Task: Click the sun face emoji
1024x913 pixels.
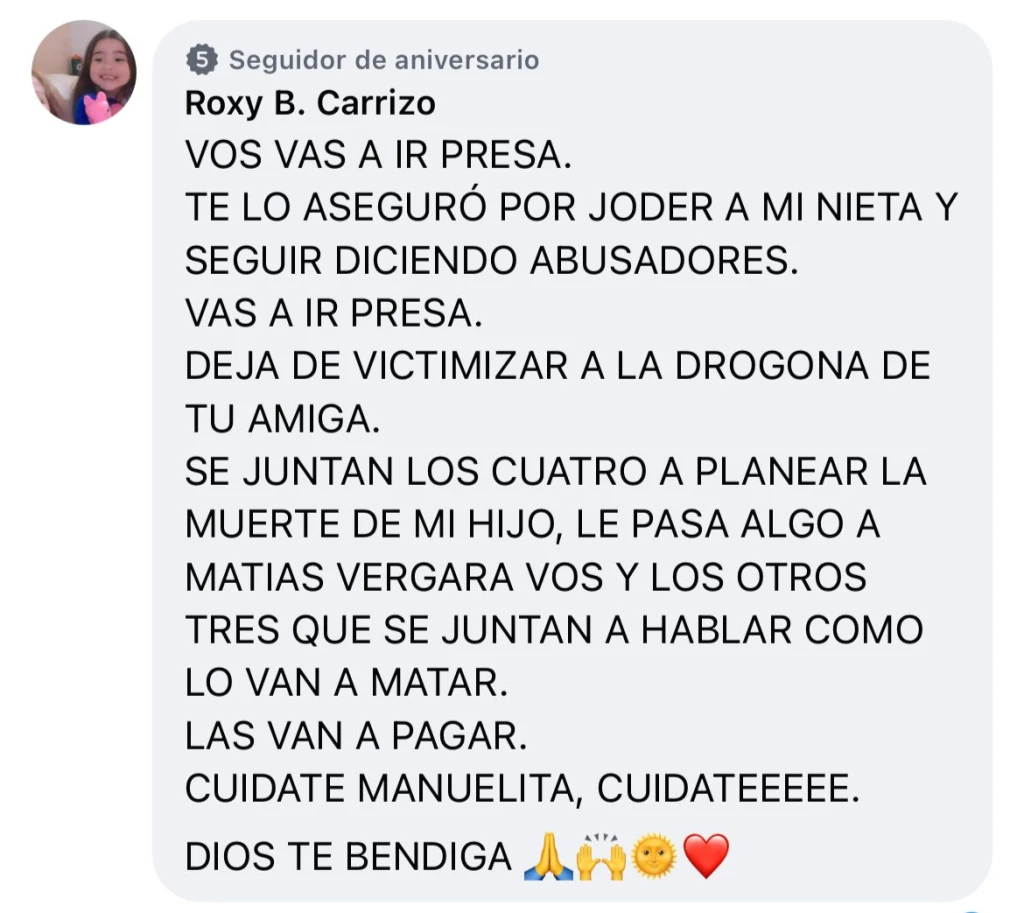Action: [653, 856]
